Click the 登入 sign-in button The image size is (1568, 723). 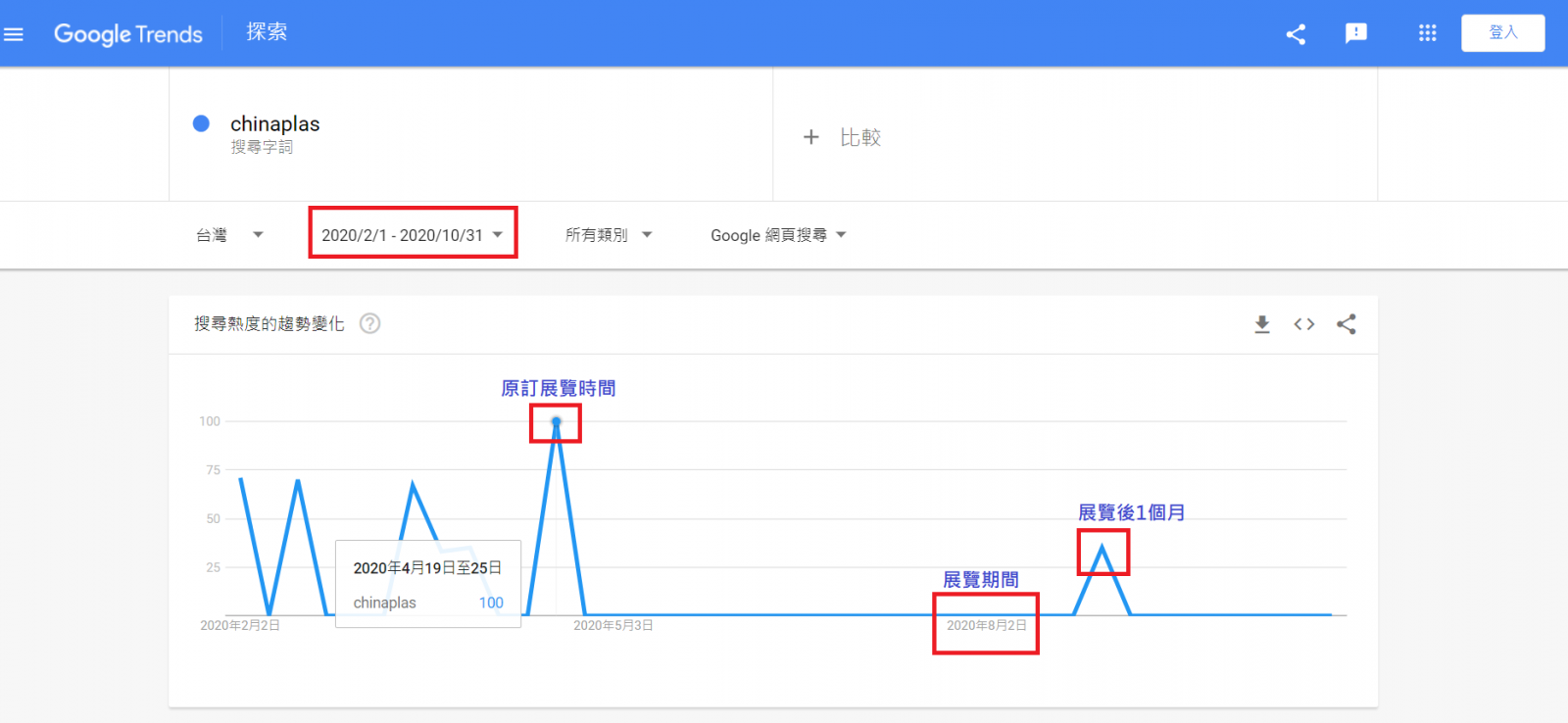pyautogui.click(x=1502, y=32)
